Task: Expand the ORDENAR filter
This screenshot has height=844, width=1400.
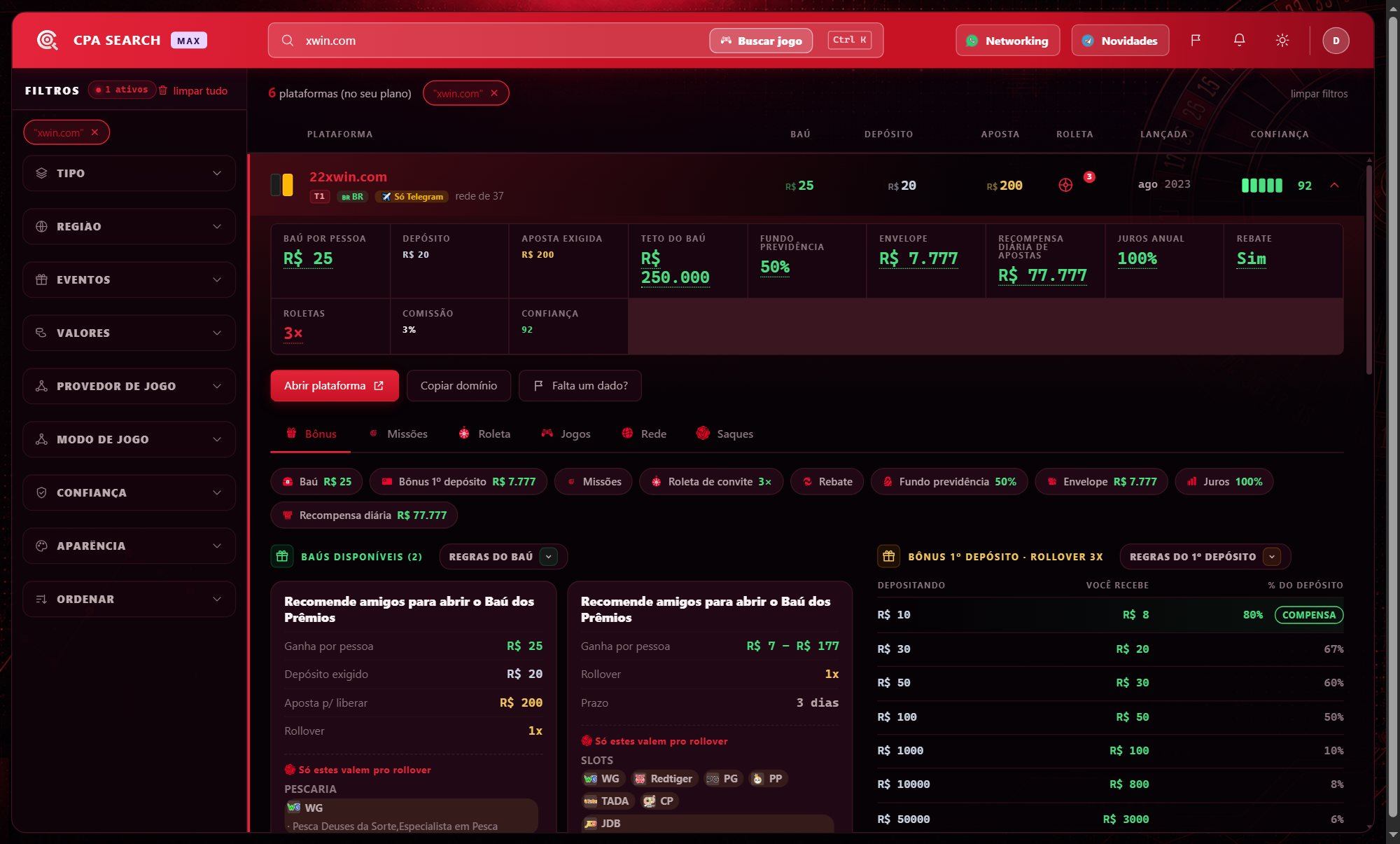Action: (x=129, y=599)
